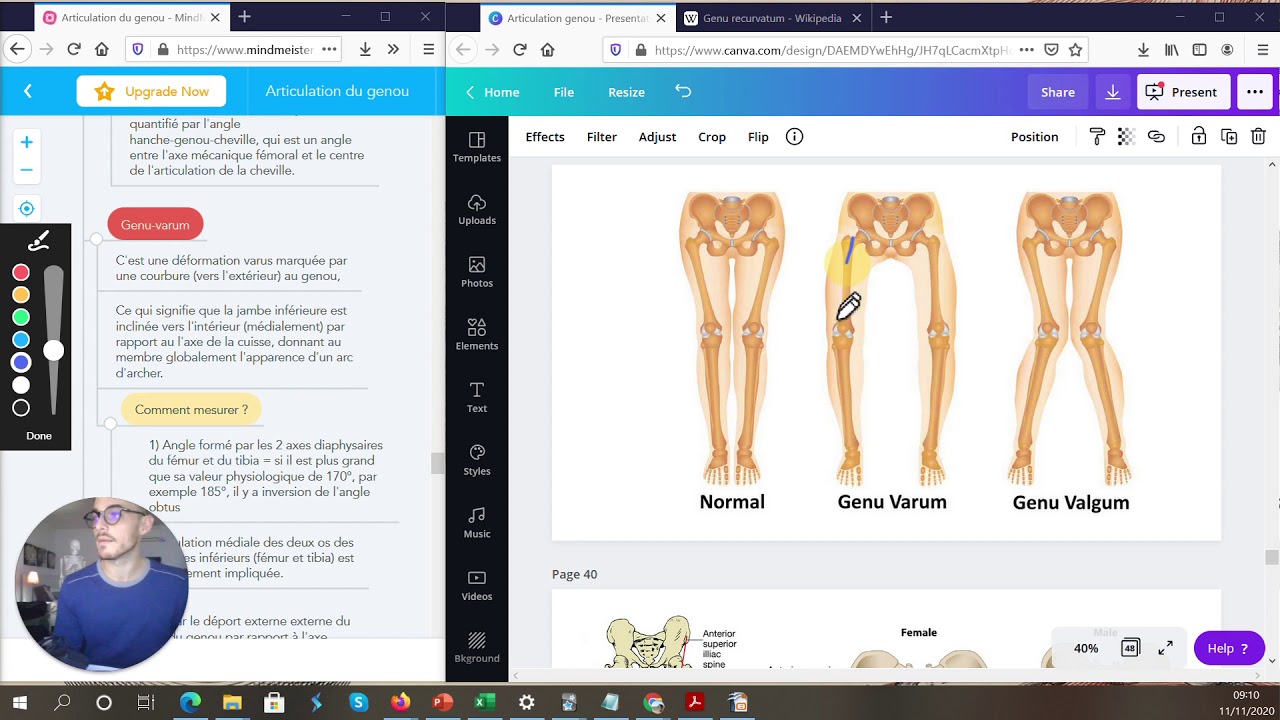The height and width of the screenshot is (720, 1280).
Task: Click Firefox Pocket save icon in Canva window
Action: (x=1051, y=50)
